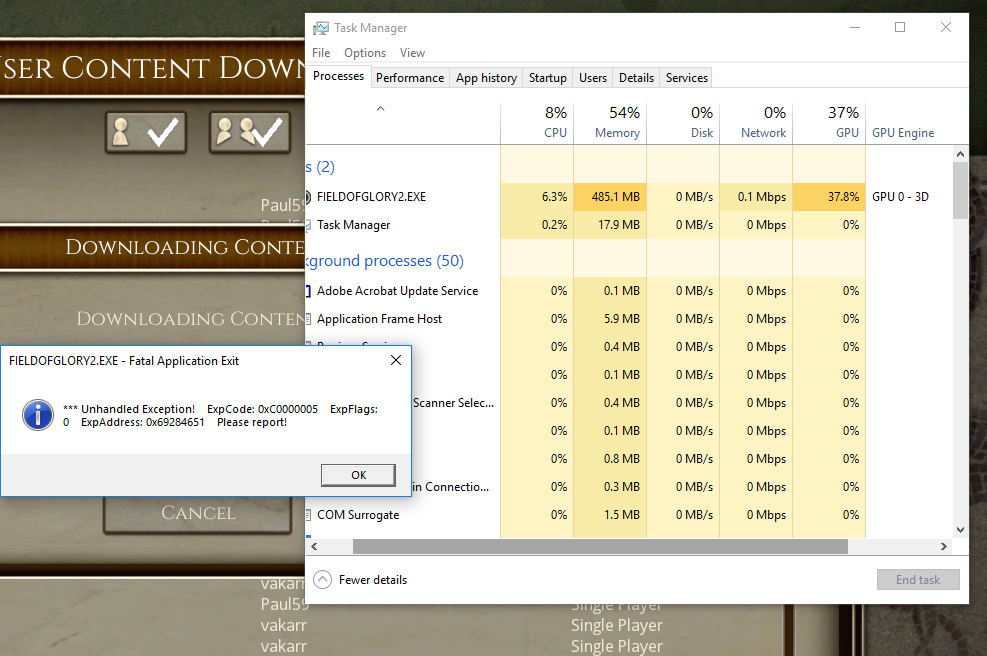The height and width of the screenshot is (656, 987).
Task: Sort processes by the Memory column
Action: click(610, 122)
